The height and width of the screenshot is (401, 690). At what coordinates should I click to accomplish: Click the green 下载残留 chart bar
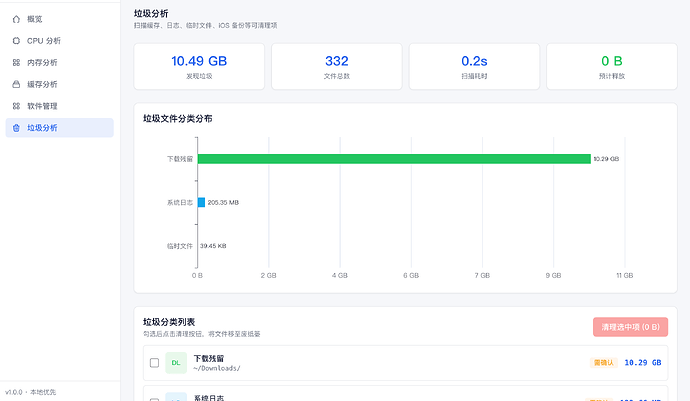[394, 159]
